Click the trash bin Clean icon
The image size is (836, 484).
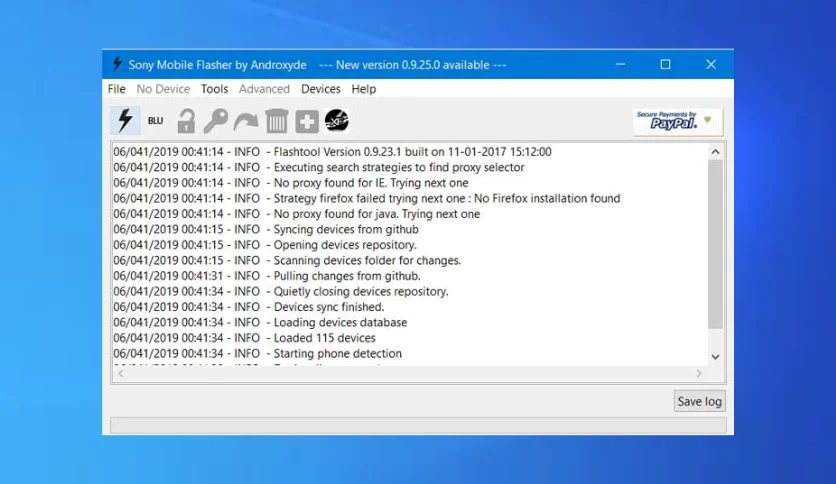277,121
